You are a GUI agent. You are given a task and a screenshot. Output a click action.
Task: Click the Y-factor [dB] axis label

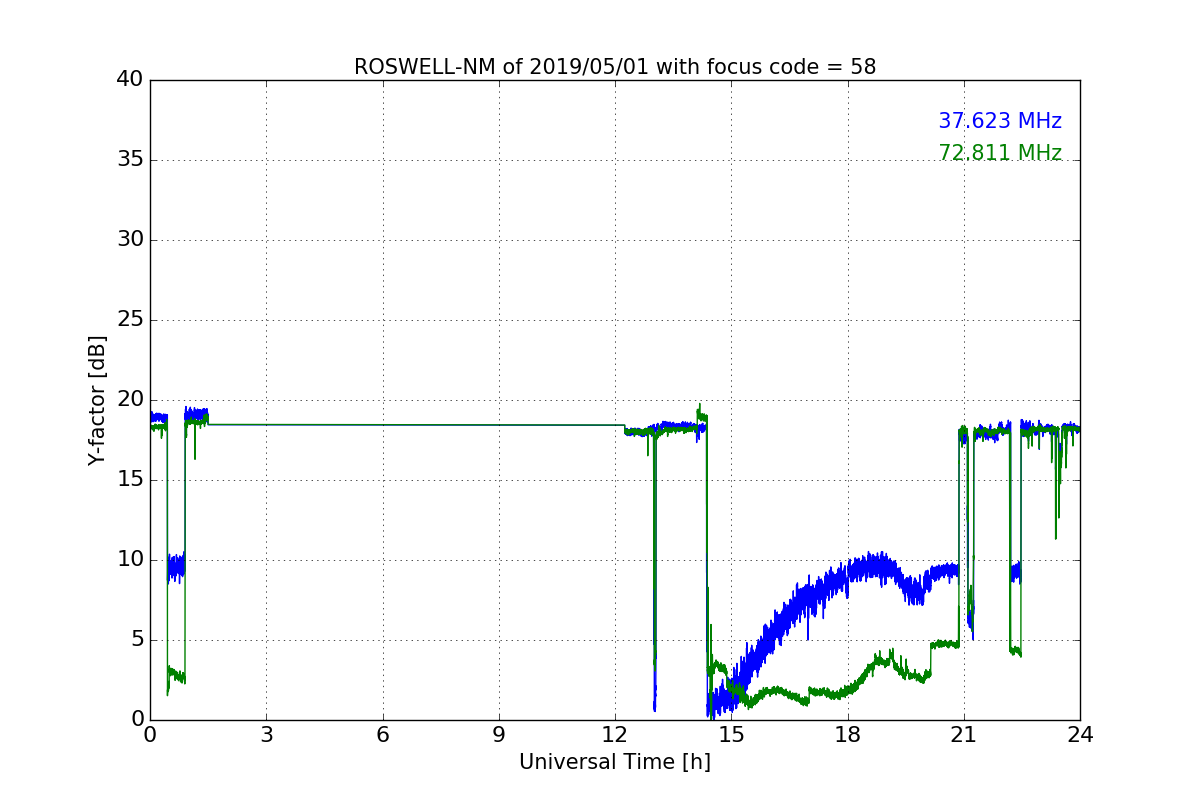click(x=97, y=400)
